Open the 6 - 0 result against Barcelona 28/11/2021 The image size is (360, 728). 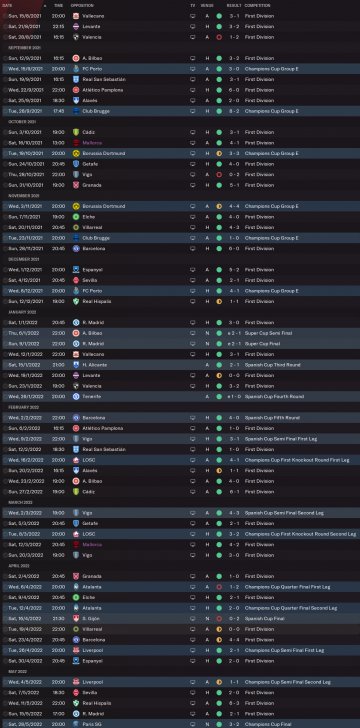click(x=234, y=248)
